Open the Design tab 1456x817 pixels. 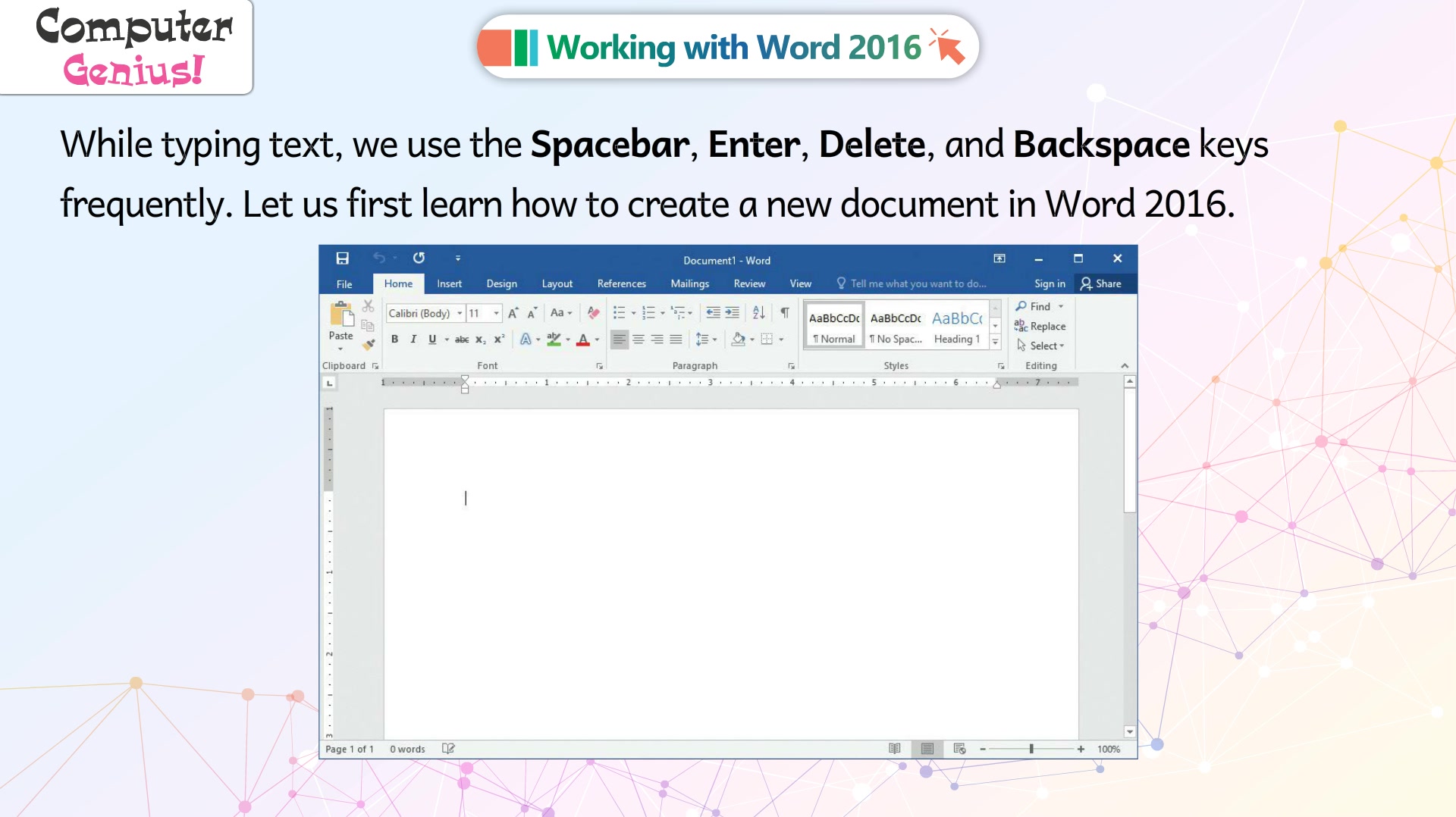pyautogui.click(x=501, y=283)
